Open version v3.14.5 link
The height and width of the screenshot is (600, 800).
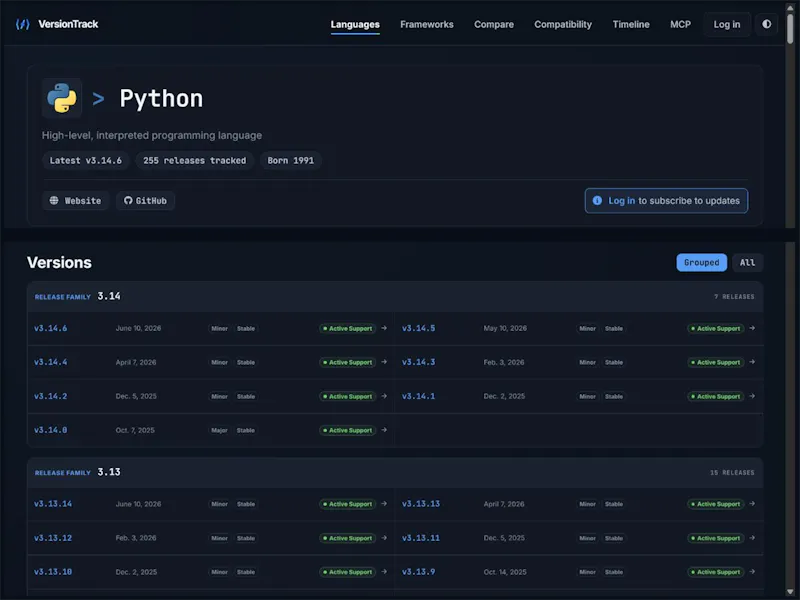point(418,328)
